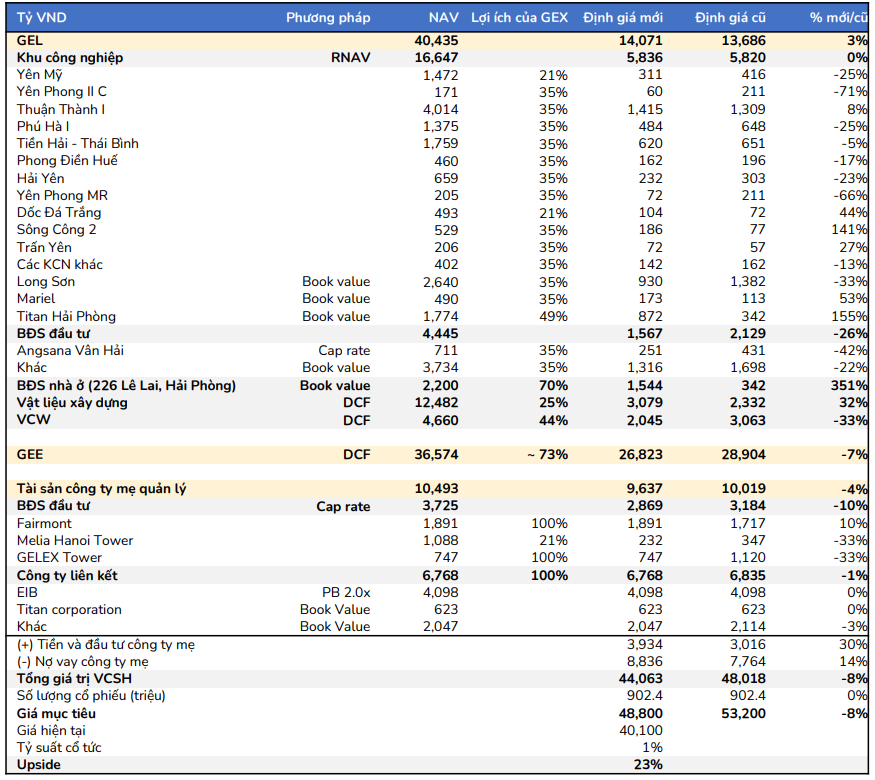Click the 'Phương pháp' column header
Screen dimensions: 875x780
[328, 18]
